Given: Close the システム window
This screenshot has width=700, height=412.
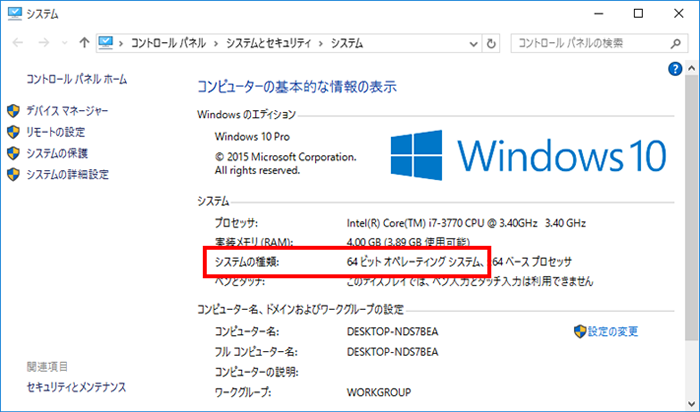Looking at the screenshot, I should click(x=679, y=14).
